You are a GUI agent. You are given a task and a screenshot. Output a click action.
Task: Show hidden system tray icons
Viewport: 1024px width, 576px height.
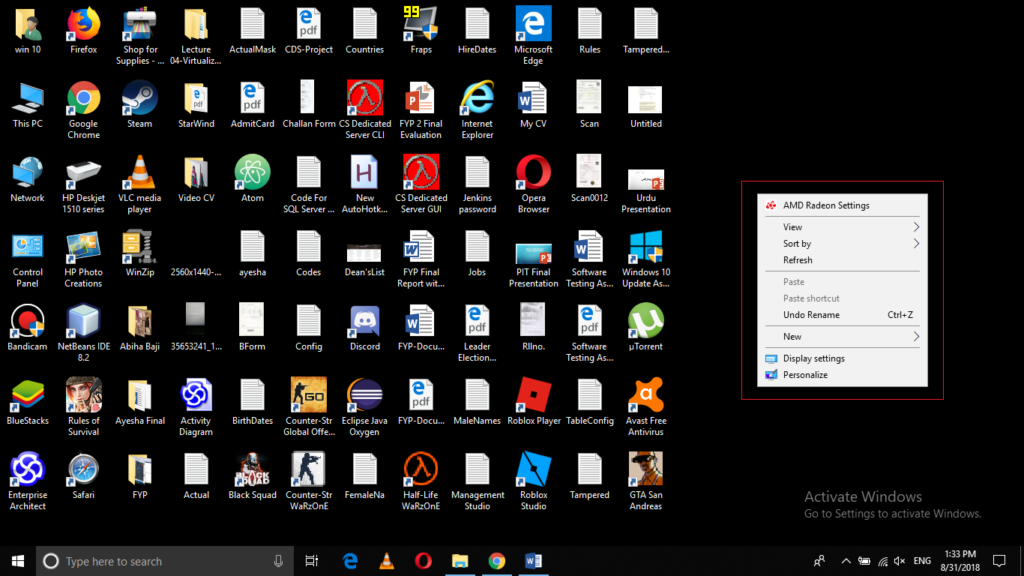[846, 561]
